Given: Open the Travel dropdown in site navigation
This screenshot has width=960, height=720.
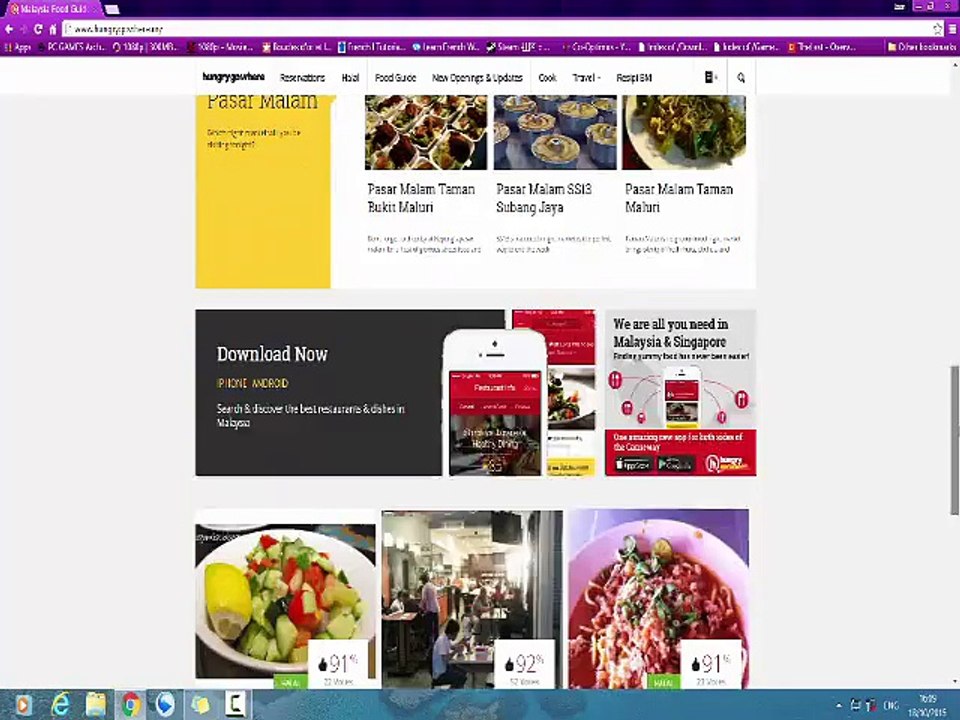Looking at the screenshot, I should (x=587, y=78).
